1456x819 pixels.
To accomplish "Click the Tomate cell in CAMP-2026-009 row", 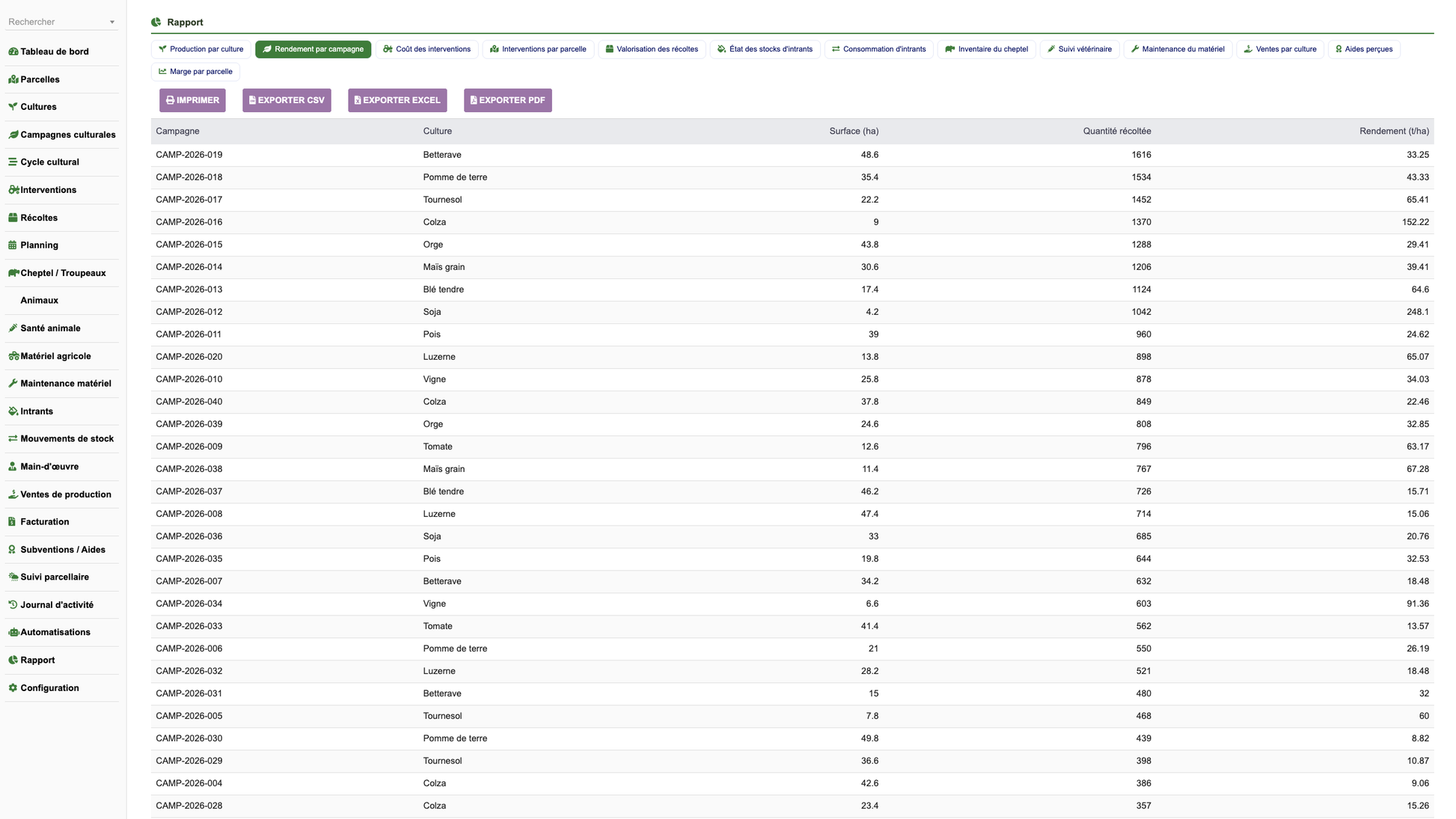I will (438, 447).
